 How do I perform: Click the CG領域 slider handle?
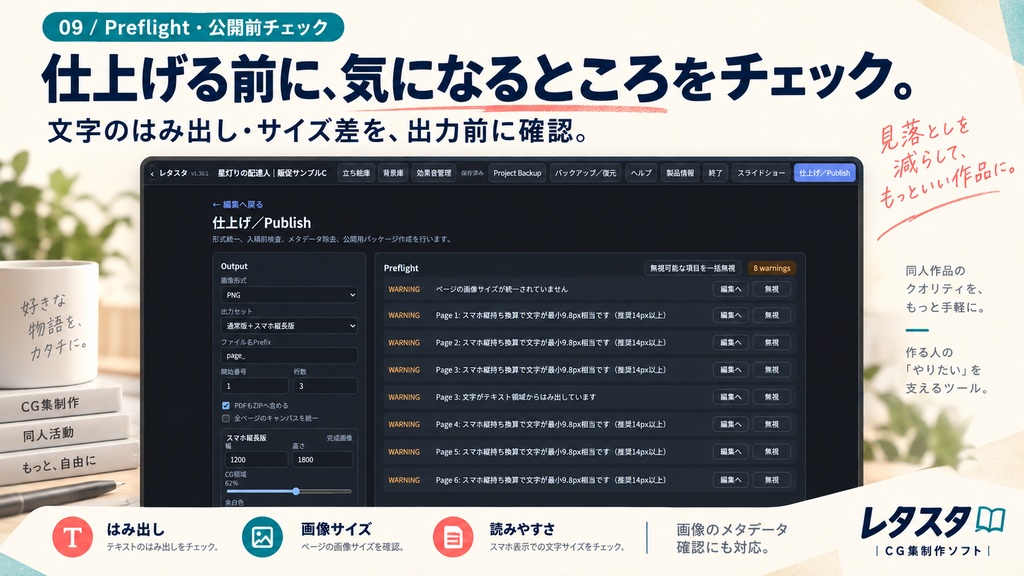point(296,491)
